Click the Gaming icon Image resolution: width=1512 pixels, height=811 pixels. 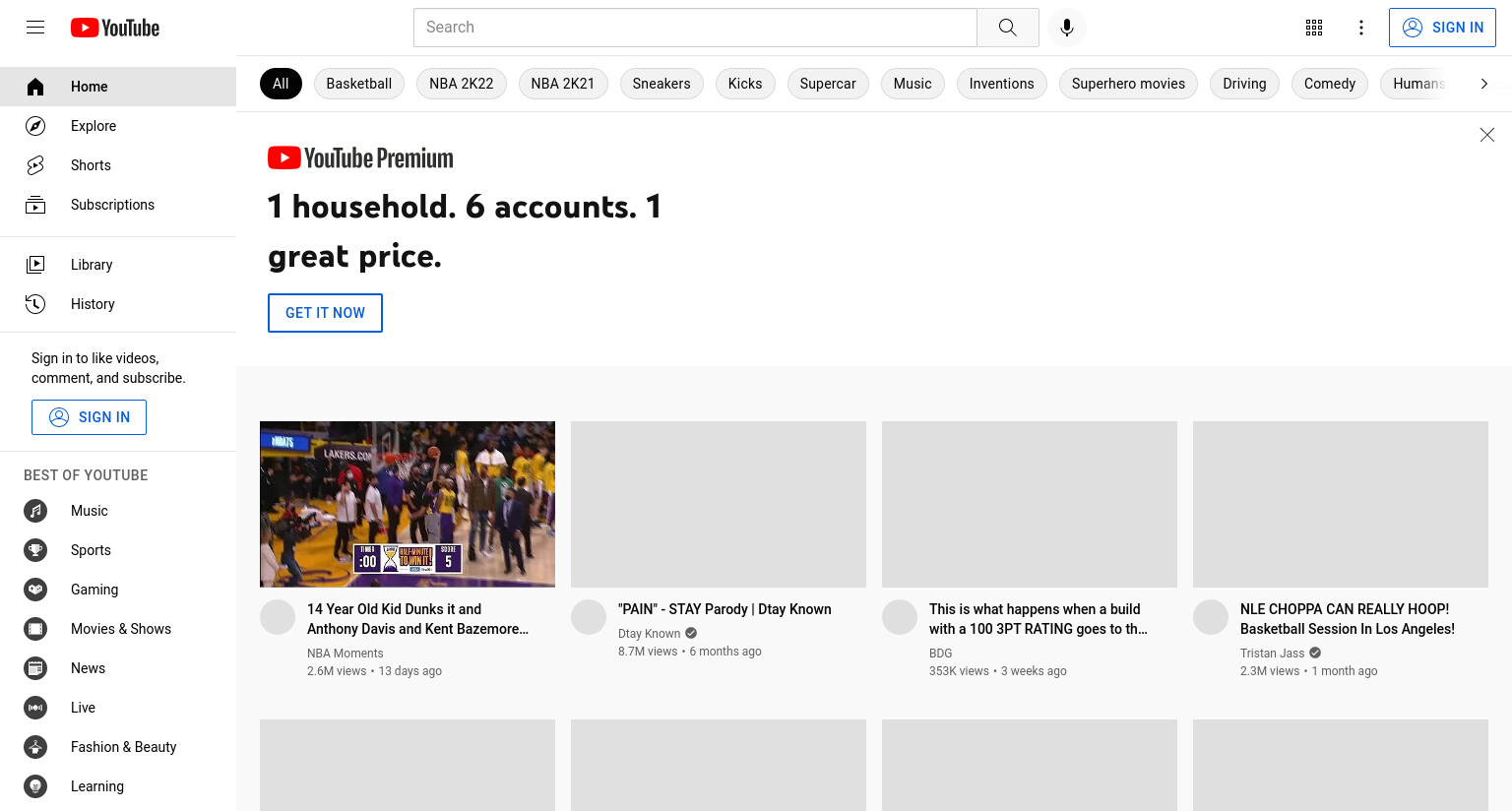tap(35, 590)
